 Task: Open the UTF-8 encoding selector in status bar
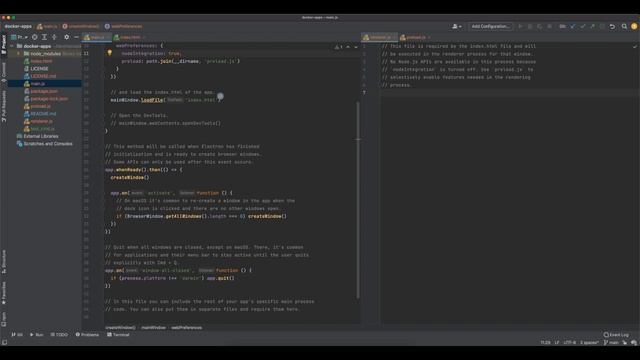click(569, 342)
